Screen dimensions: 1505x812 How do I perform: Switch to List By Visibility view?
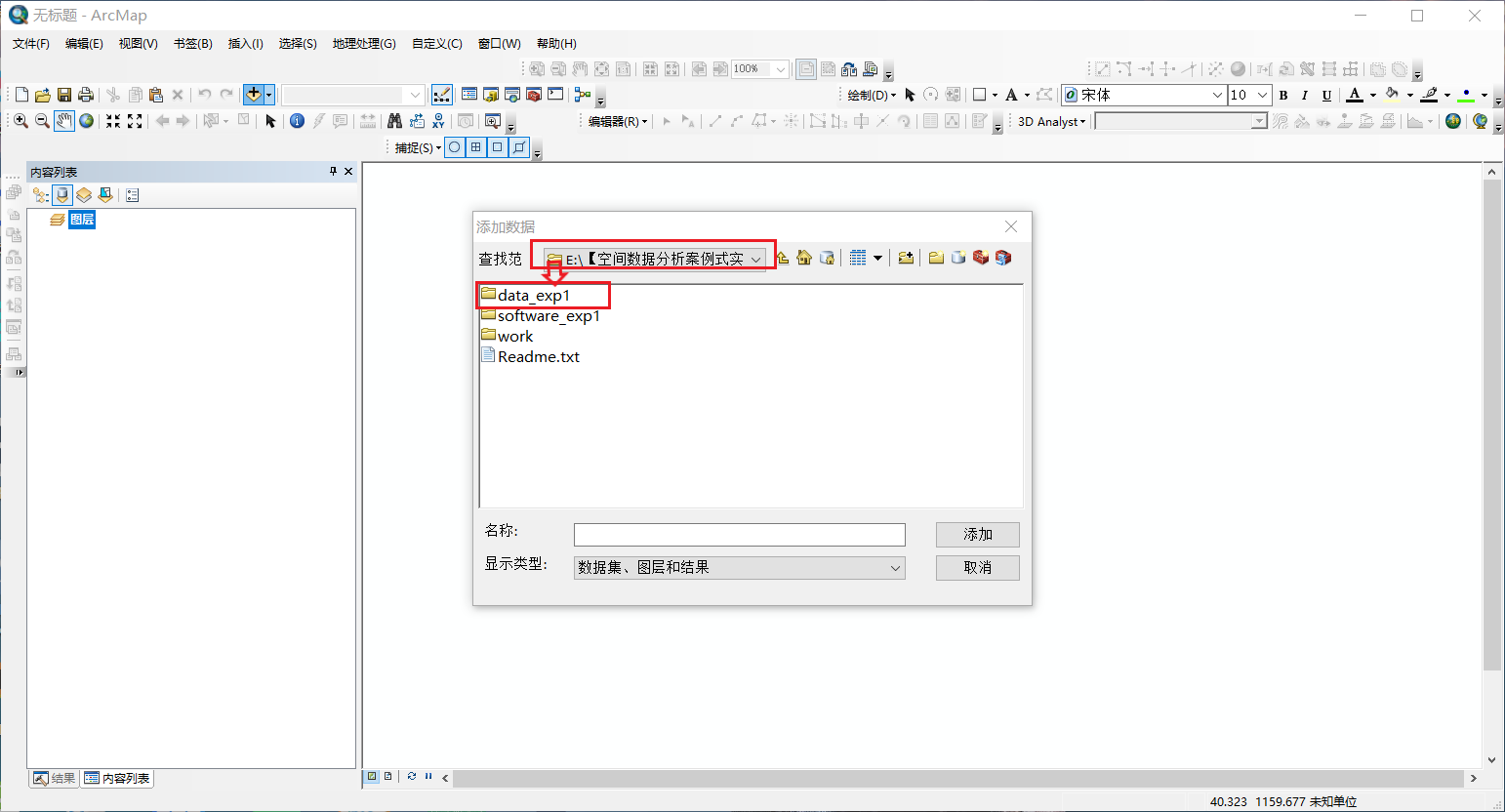(x=84, y=195)
